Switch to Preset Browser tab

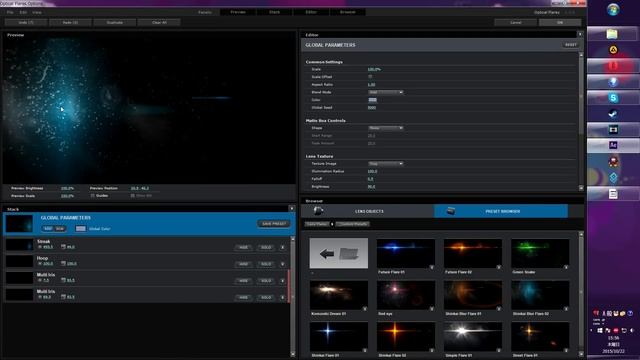click(501, 211)
